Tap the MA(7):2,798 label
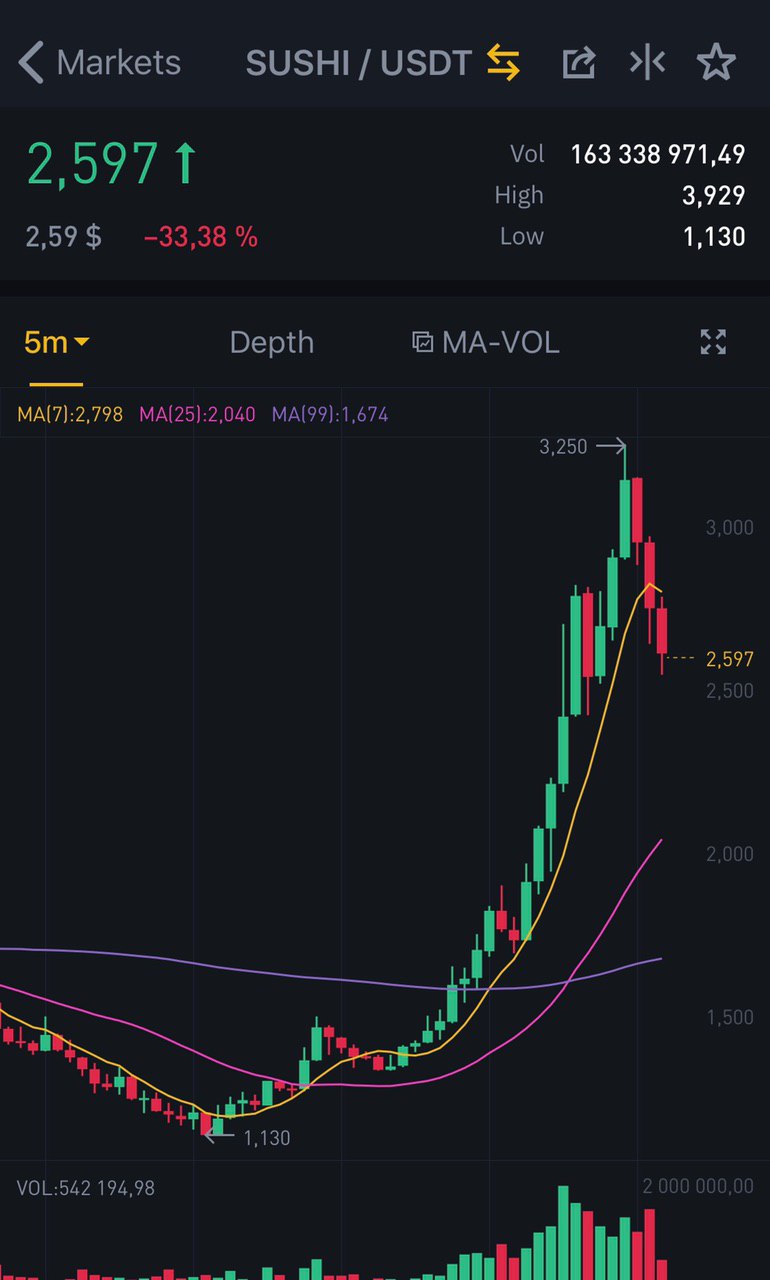 click(70, 414)
